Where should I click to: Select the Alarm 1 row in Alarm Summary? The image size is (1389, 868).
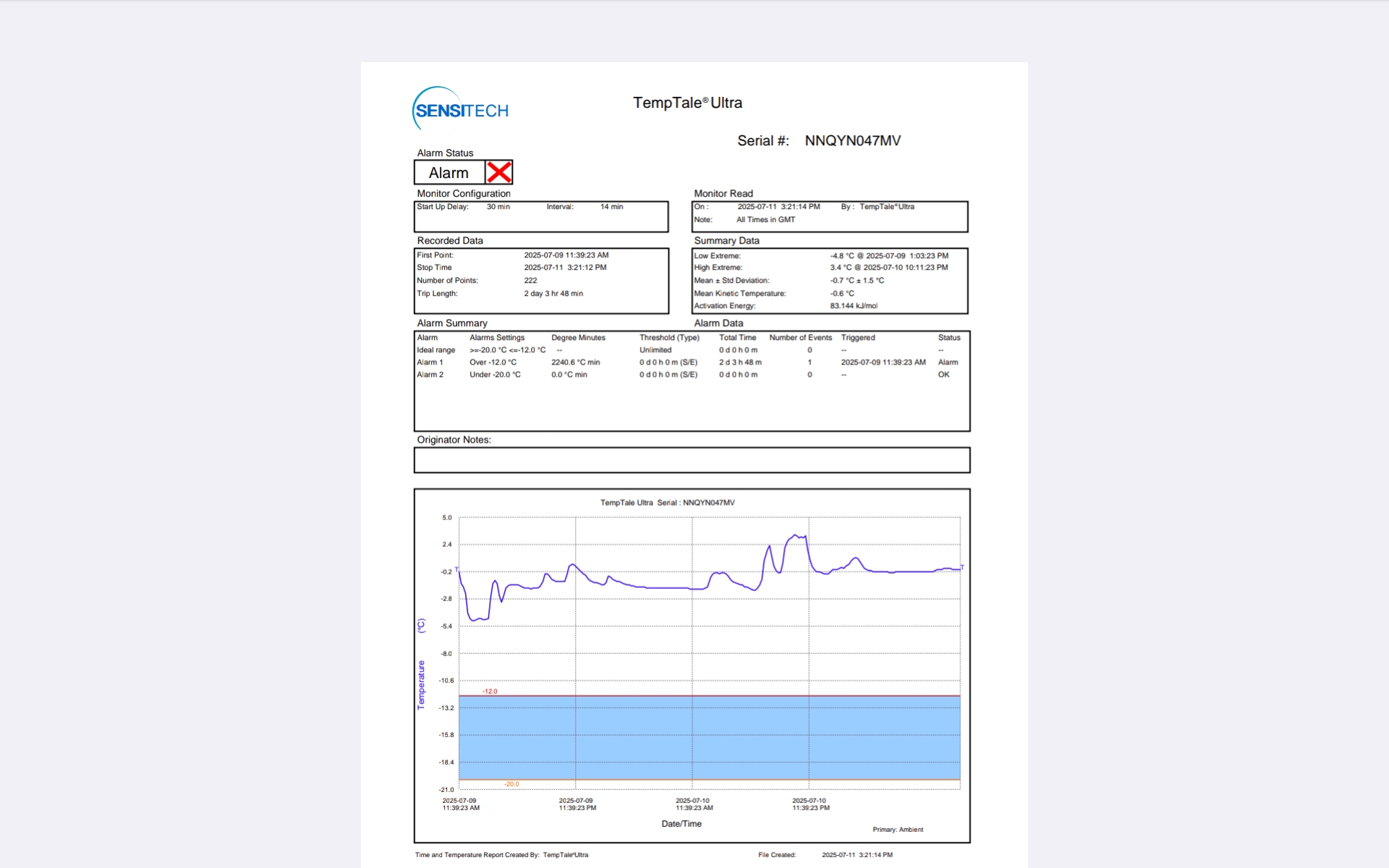(430, 362)
